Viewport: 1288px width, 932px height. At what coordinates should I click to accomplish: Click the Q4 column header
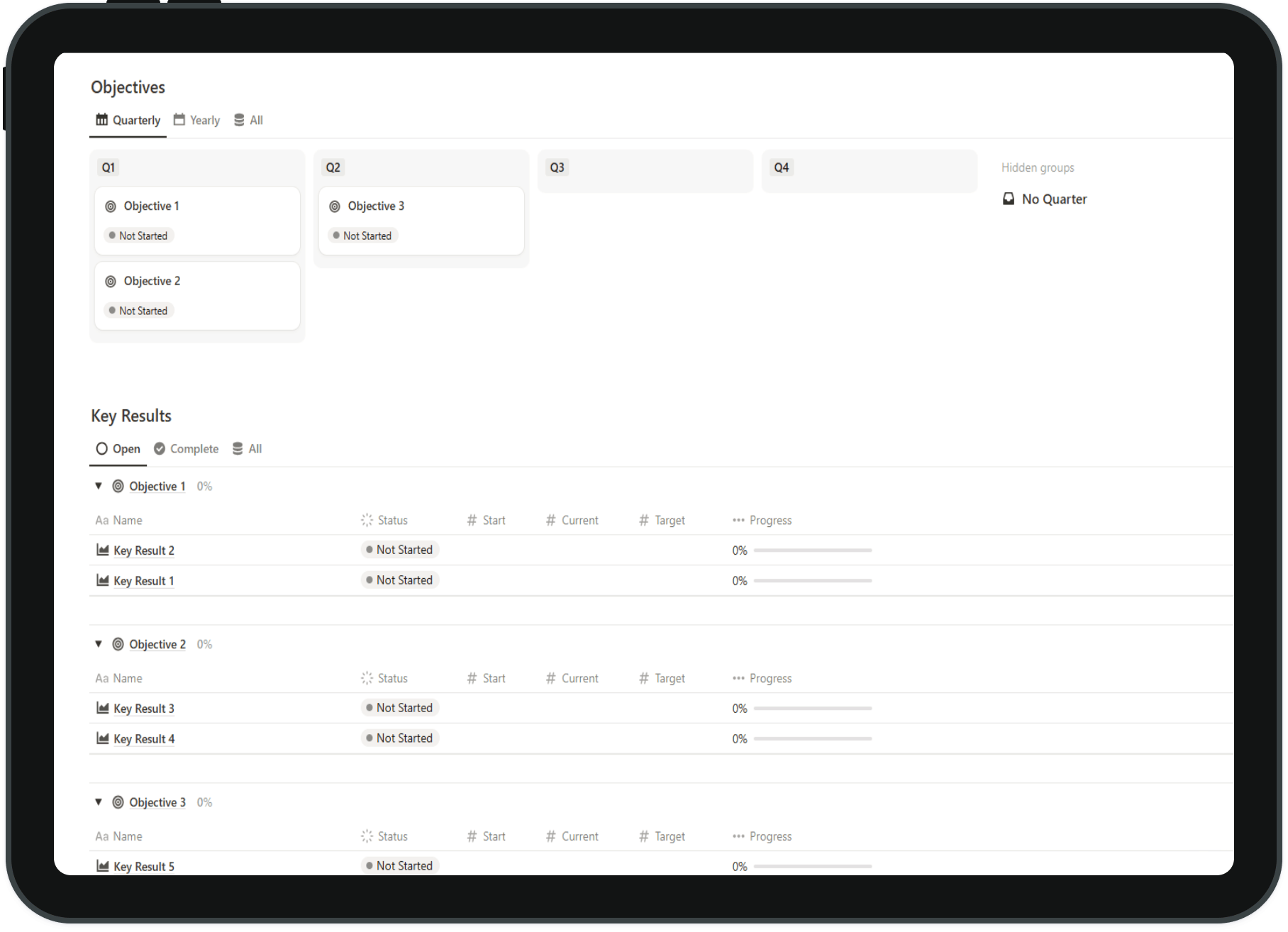point(781,167)
